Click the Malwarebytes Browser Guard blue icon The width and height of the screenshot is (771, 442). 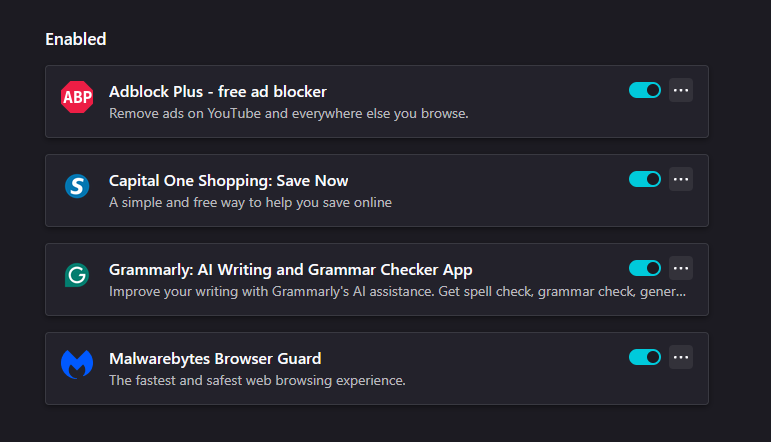77,364
